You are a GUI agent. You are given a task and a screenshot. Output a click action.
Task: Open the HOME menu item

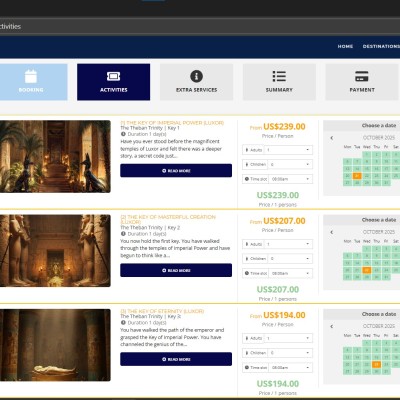[345, 46]
